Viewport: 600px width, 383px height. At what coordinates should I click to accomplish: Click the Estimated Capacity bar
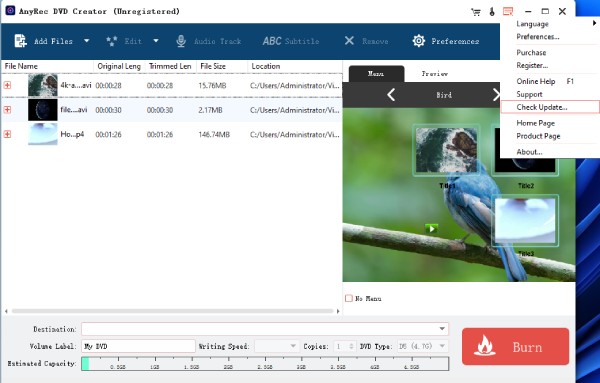pos(265,363)
